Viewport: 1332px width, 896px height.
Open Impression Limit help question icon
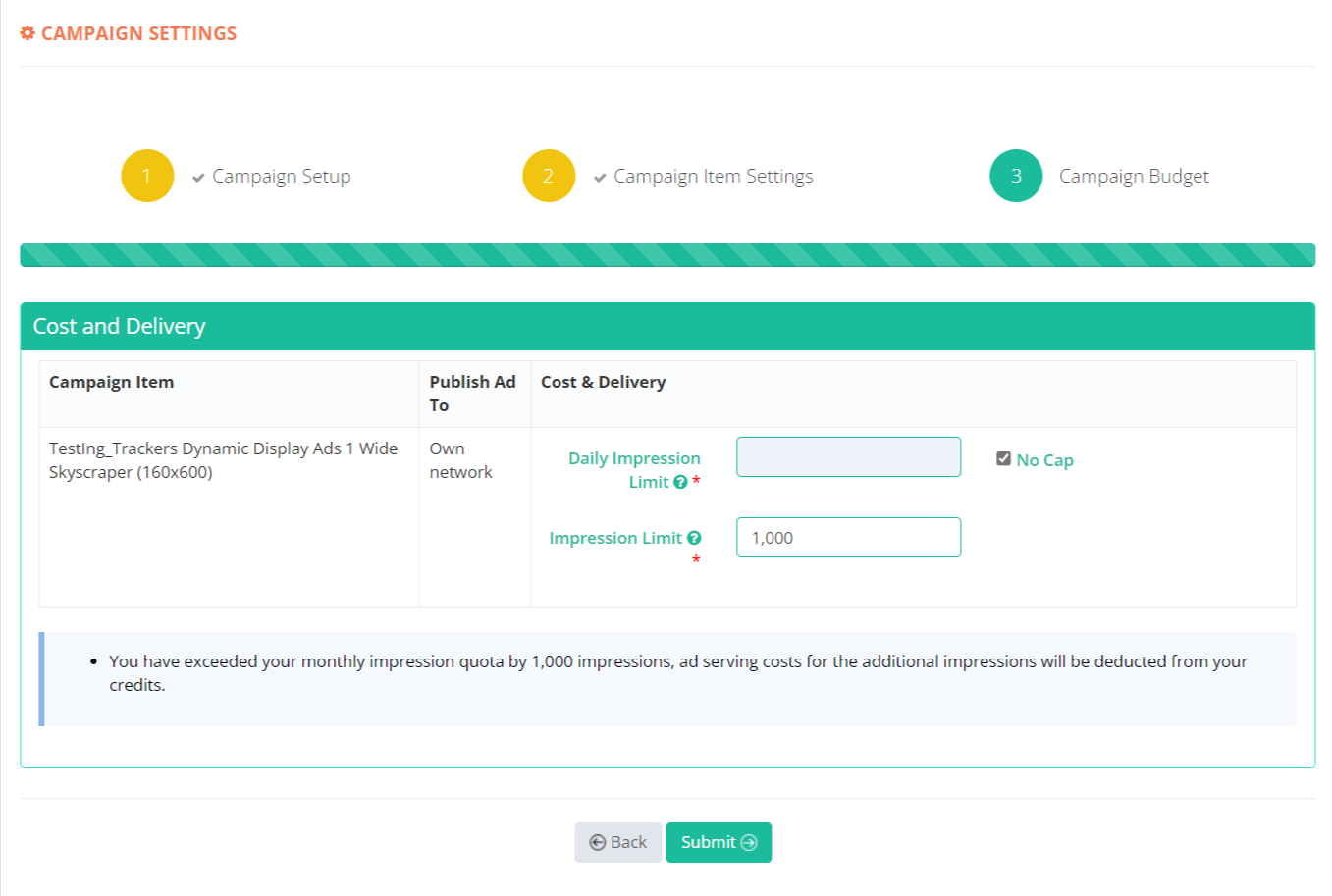(x=694, y=538)
